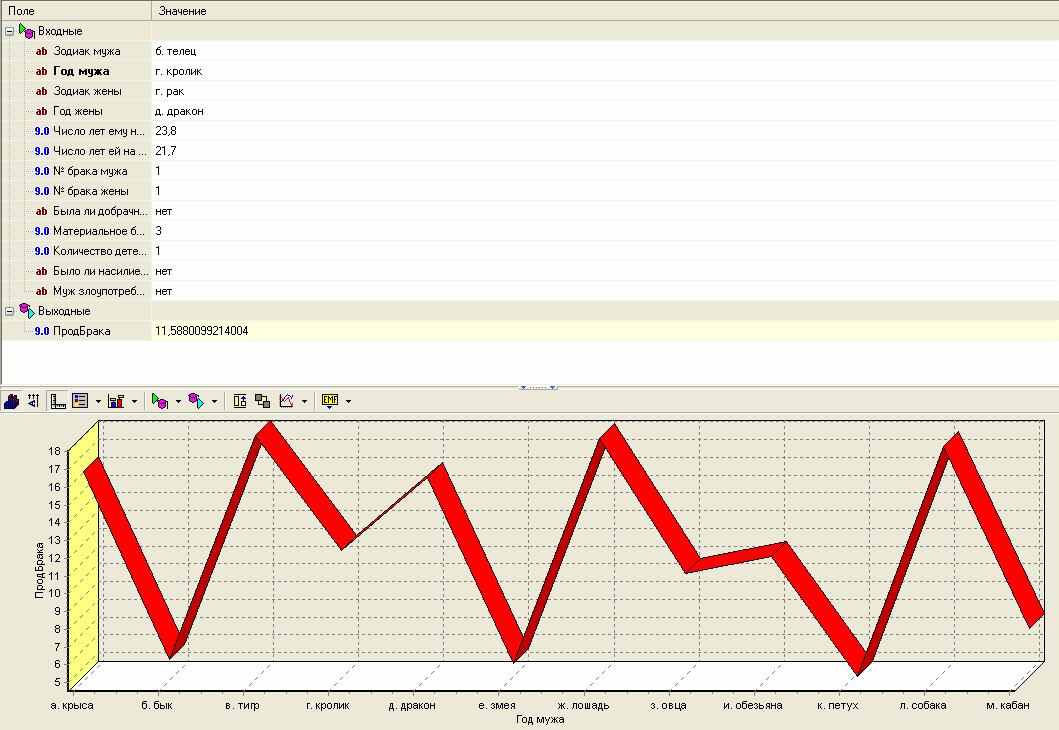Click the 'к. петух' axis label
1059x730 pixels.
837,706
